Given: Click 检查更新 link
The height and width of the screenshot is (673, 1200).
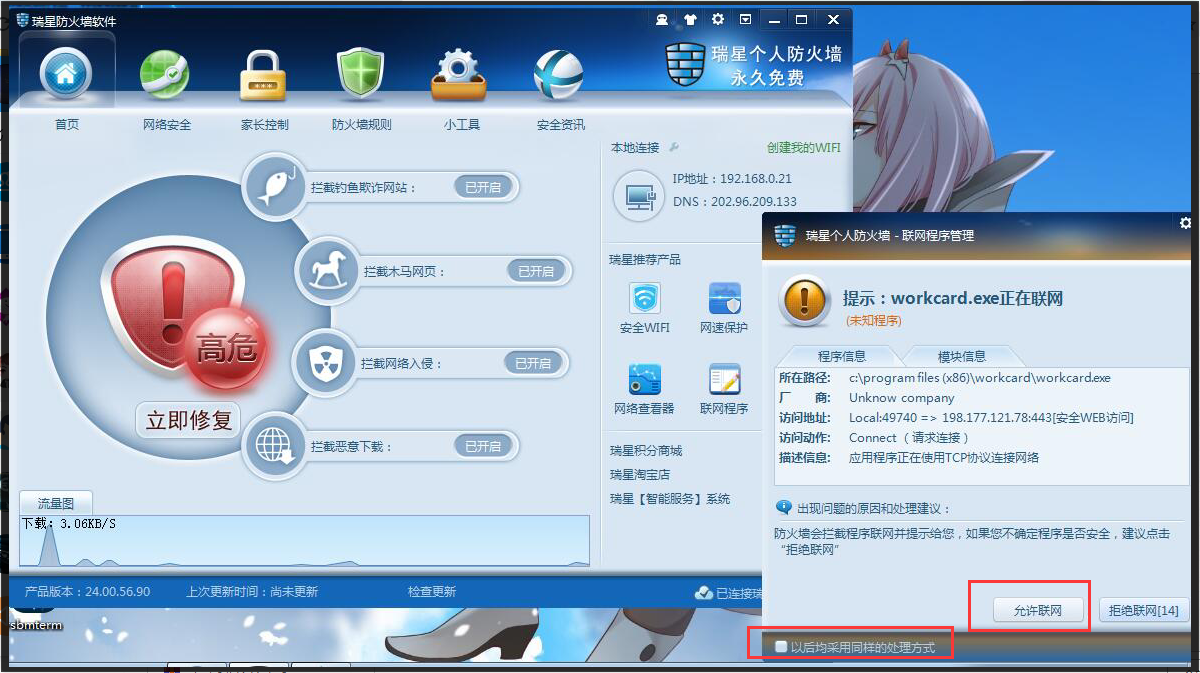Looking at the screenshot, I should [x=432, y=592].
